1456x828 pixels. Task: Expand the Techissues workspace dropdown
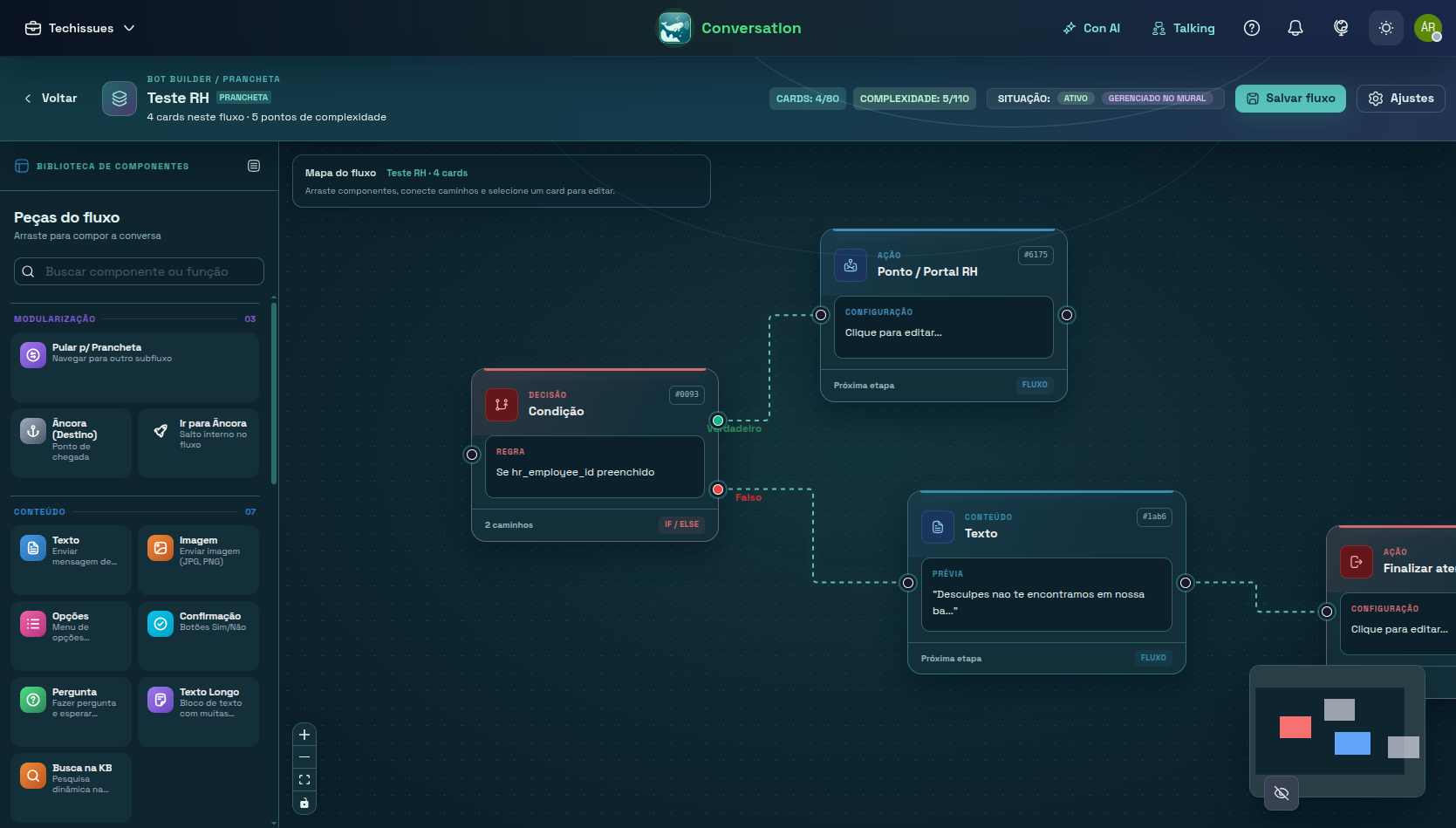(80, 28)
